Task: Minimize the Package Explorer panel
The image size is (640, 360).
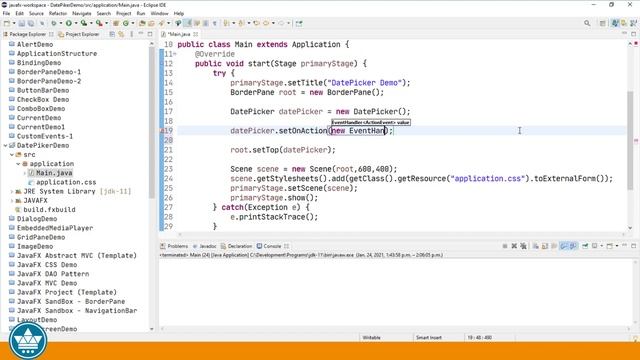Action: pyautogui.click(x=141, y=33)
